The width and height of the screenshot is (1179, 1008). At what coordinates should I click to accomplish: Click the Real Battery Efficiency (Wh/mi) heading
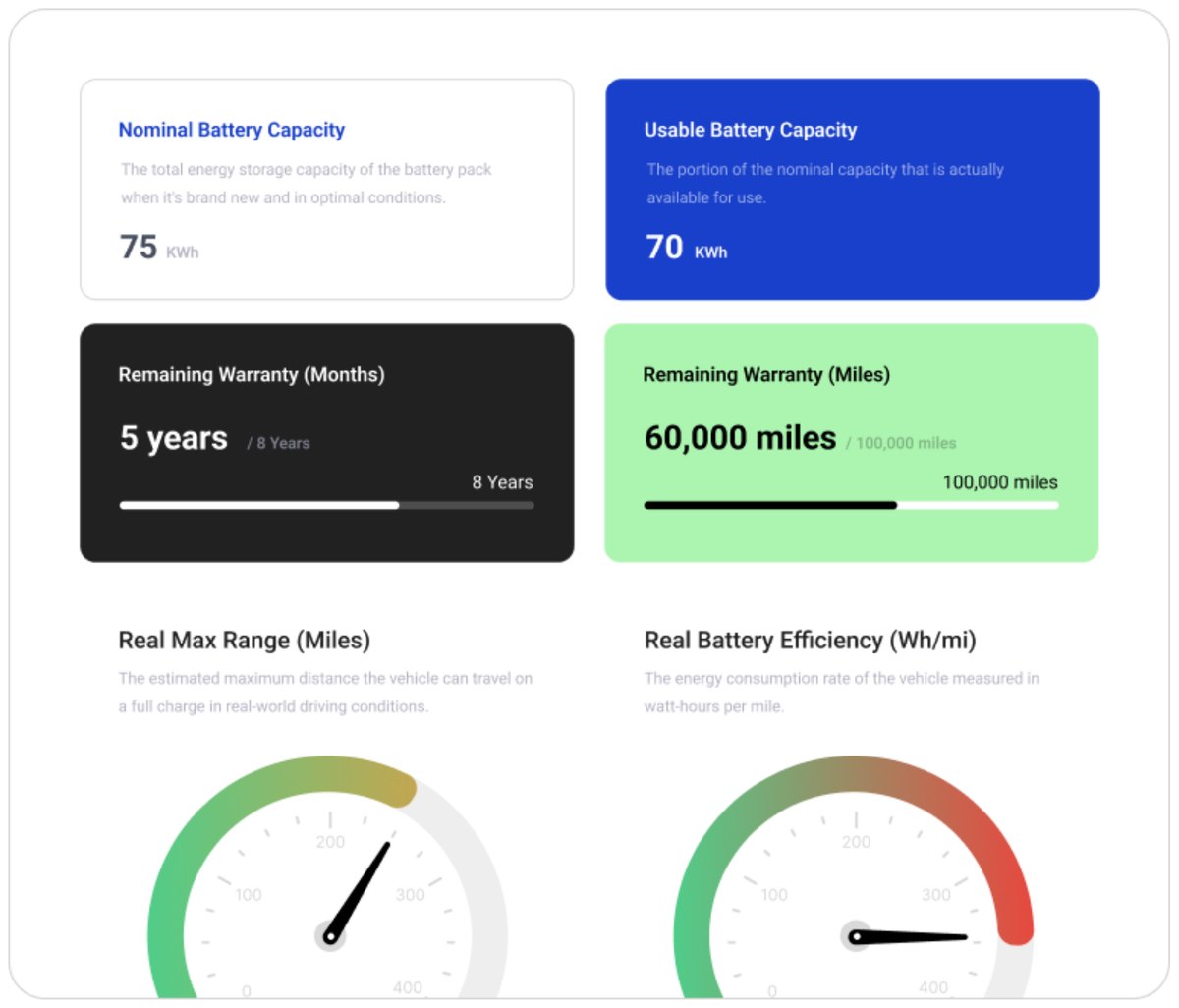(x=811, y=641)
